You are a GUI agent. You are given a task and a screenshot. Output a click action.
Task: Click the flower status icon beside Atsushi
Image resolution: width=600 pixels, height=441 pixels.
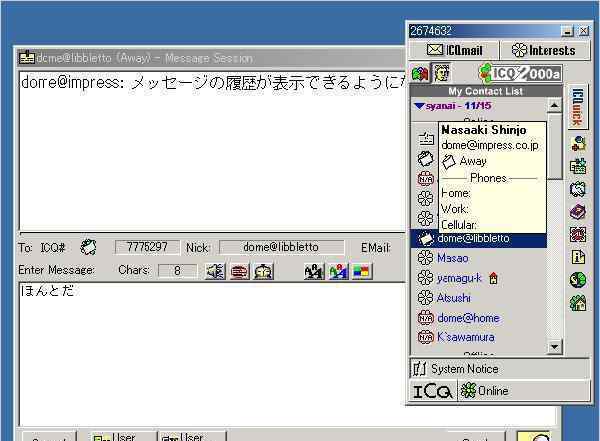pos(425,297)
